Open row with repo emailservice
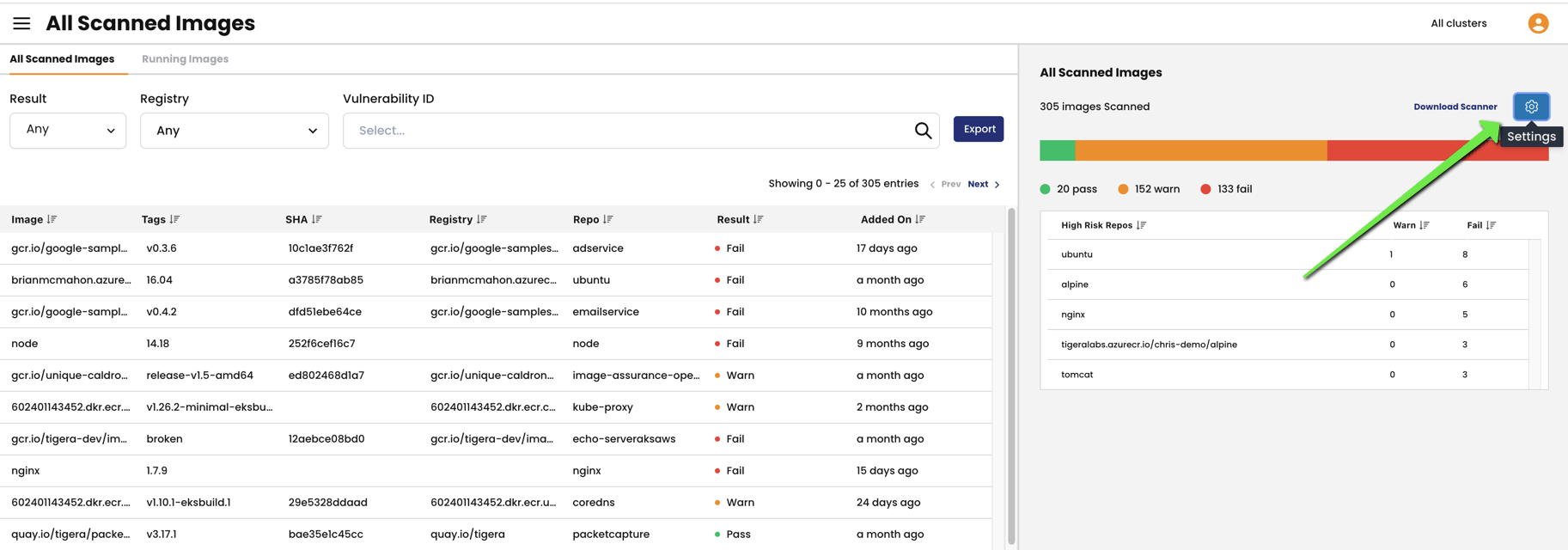Image resolution: width=1568 pixels, height=550 pixels. [x=496, y=312]
